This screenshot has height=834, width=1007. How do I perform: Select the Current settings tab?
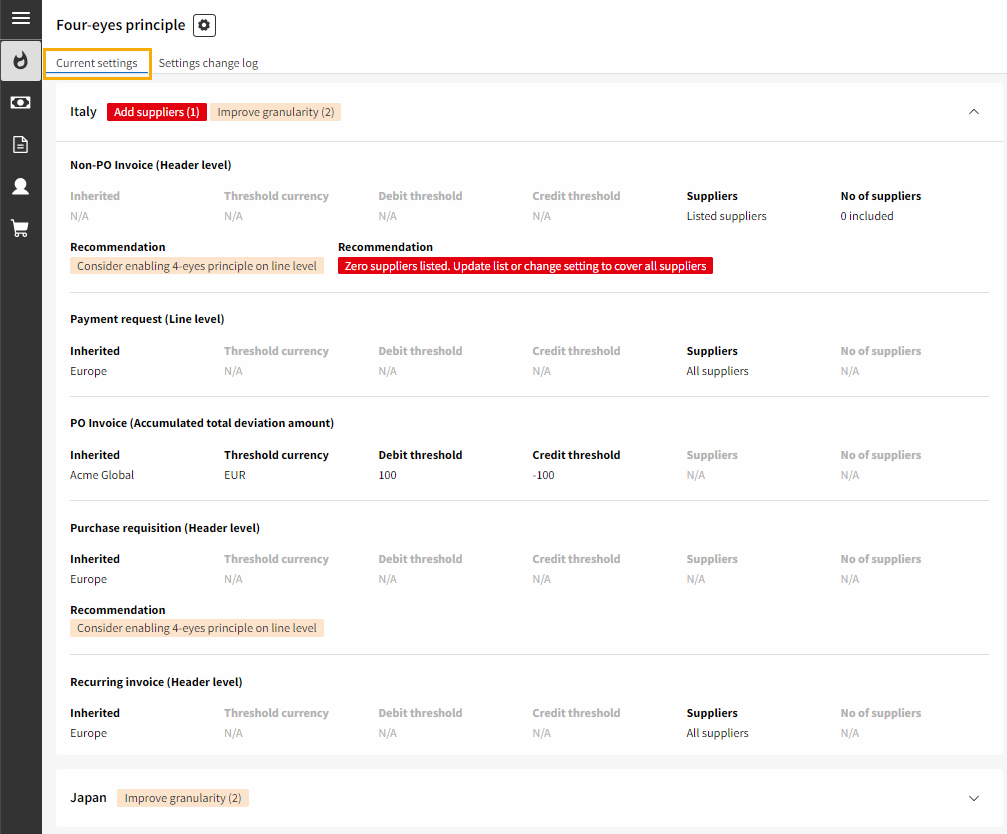(x=97, y=62)
